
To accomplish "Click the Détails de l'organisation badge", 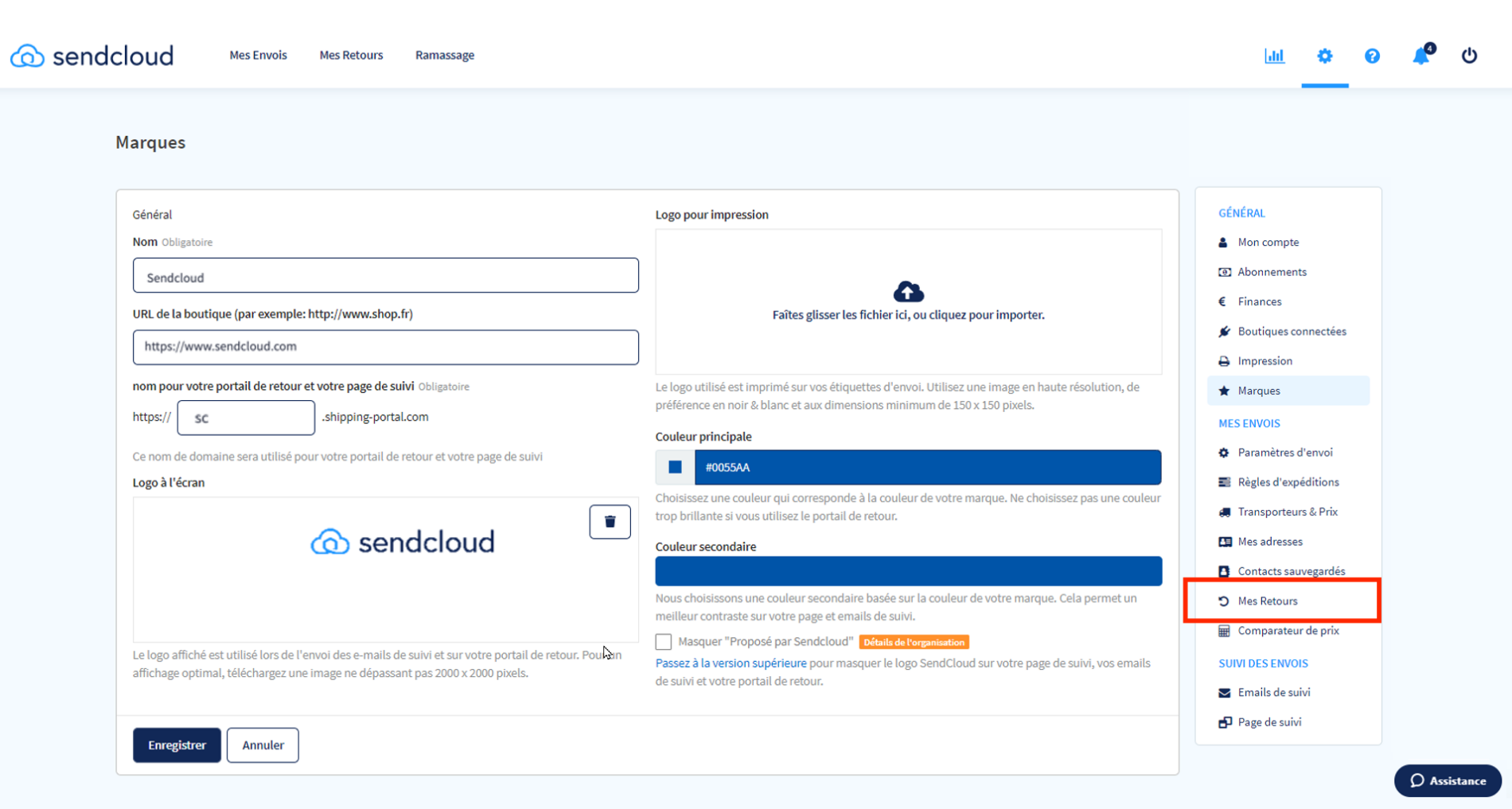I will point(914,641).
